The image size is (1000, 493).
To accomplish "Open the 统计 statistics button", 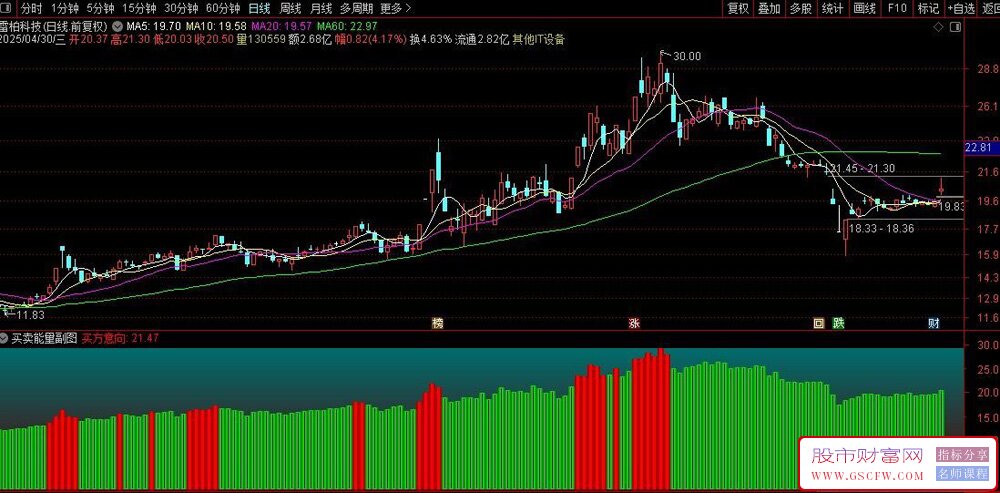I will coord(832,8).
